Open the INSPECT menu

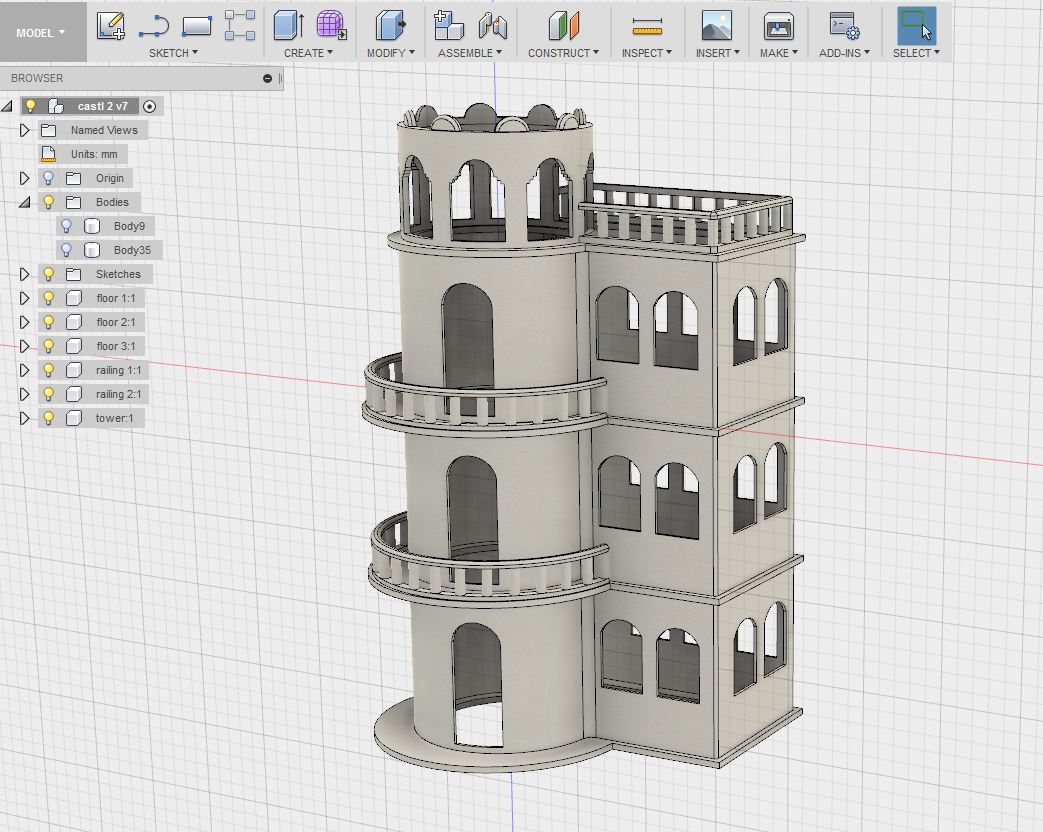pyautogui.click(x=647, y=53)
